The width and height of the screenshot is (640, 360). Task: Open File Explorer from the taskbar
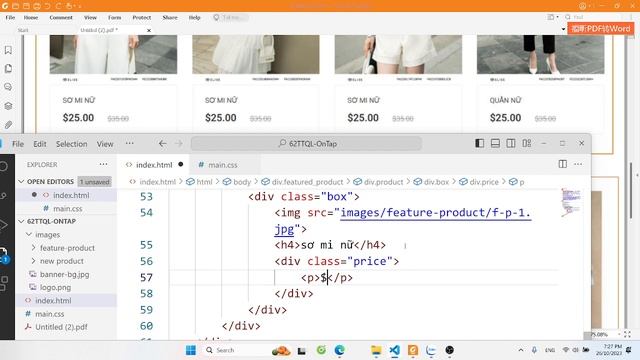(376, 350)
